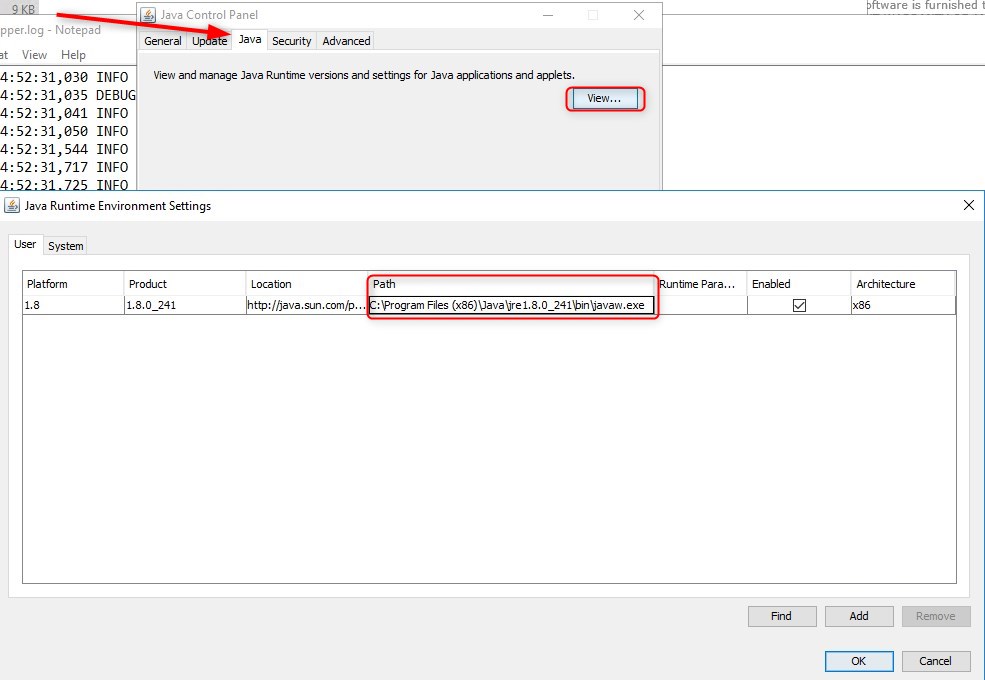Viewport: 985px width, 680px height.
Task: Click the Path field showing javaw.exe location
Action: (x=511, y=305)
